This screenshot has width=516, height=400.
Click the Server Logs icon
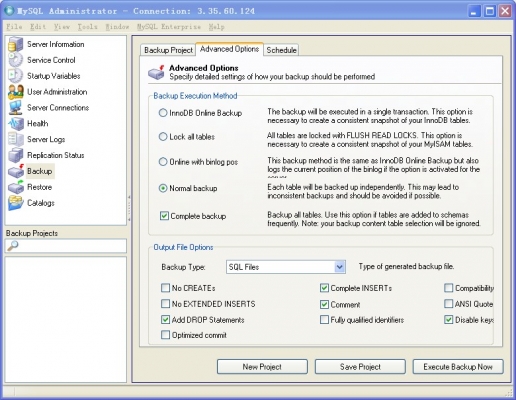point(16,139)
